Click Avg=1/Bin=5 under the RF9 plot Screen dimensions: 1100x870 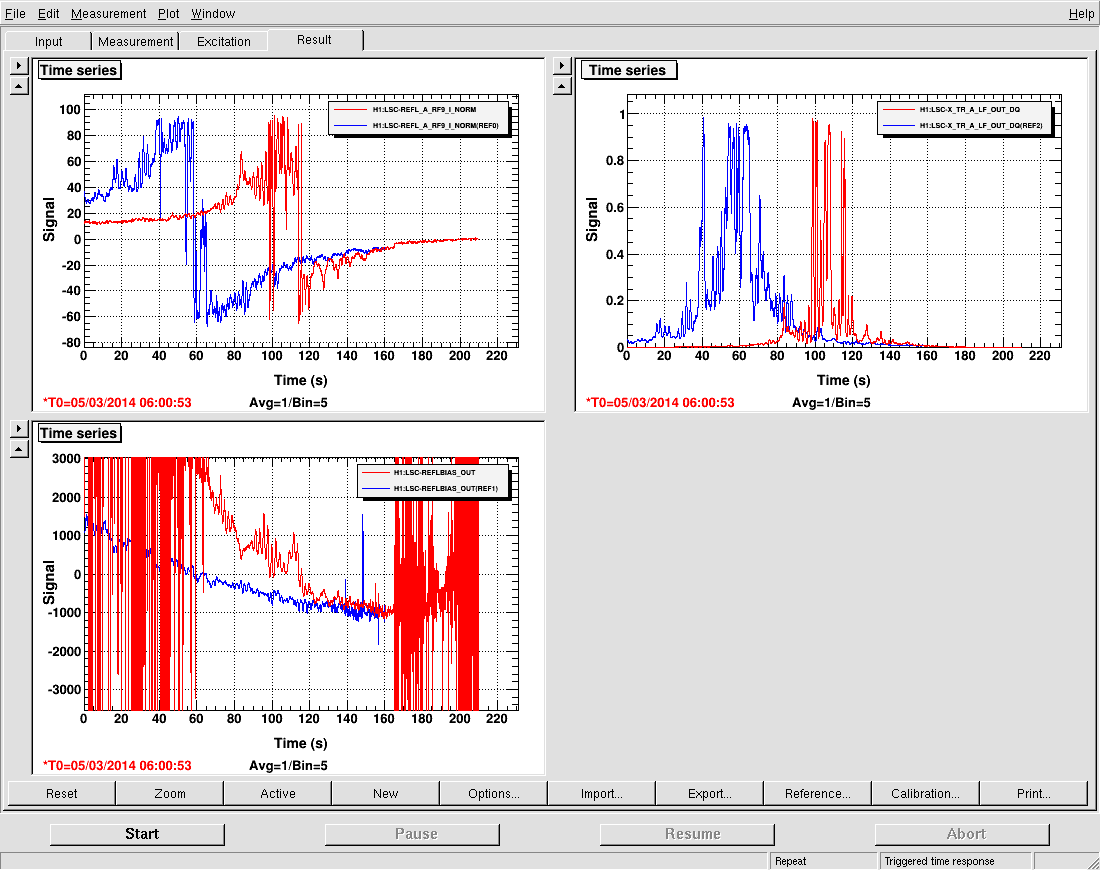click(288, 403)
